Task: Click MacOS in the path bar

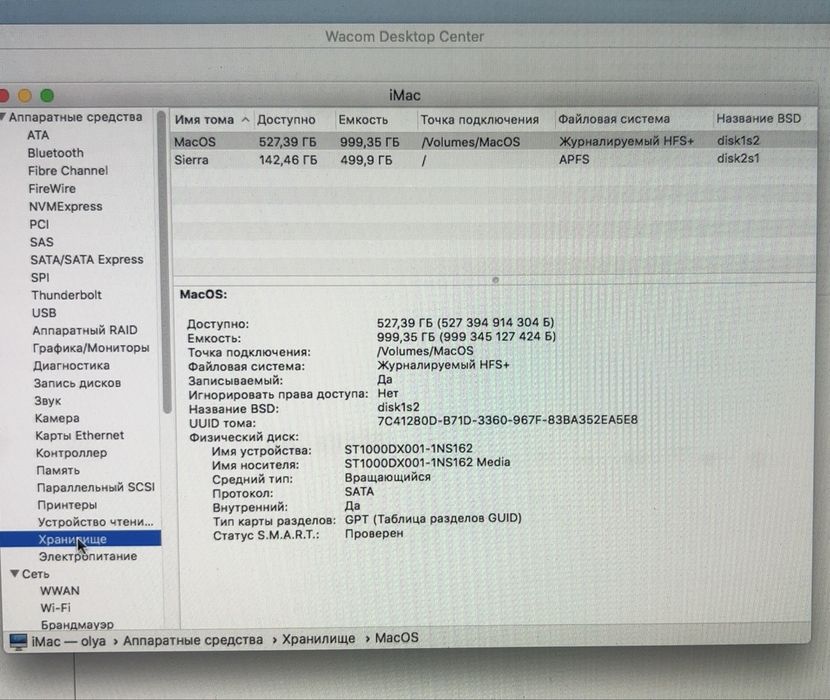Action: 396,638
